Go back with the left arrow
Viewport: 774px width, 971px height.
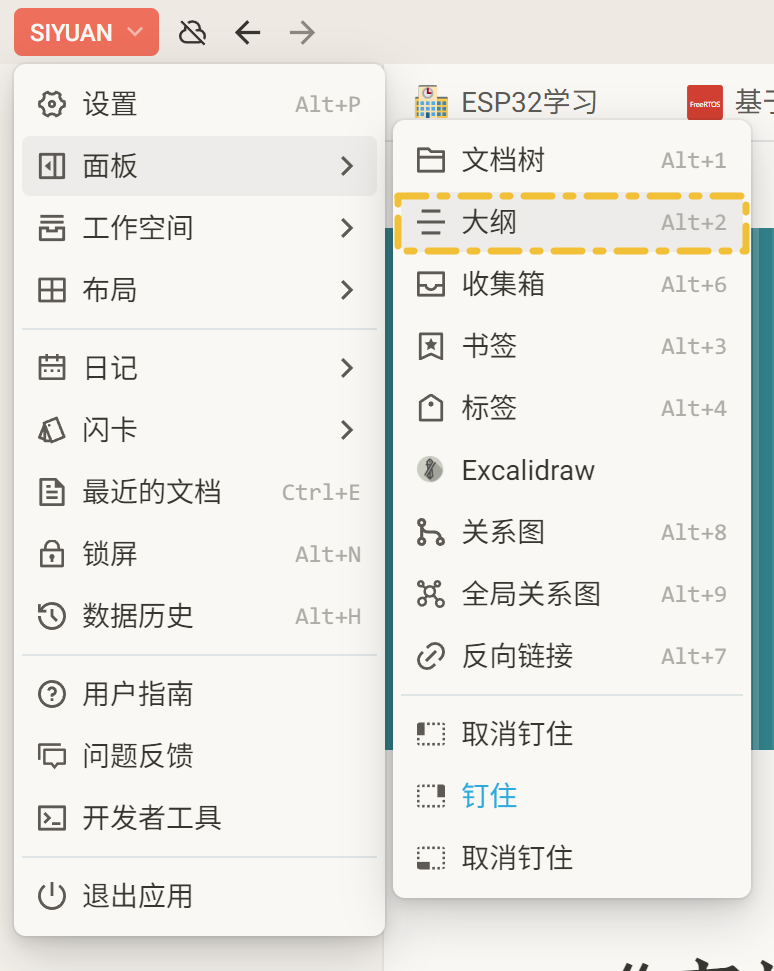247,32
